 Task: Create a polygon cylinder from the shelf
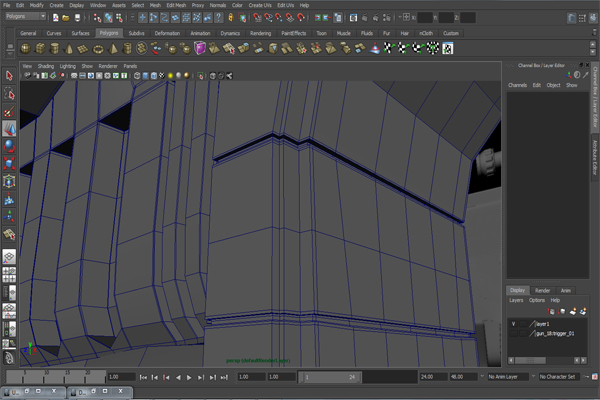coord(54,49)
